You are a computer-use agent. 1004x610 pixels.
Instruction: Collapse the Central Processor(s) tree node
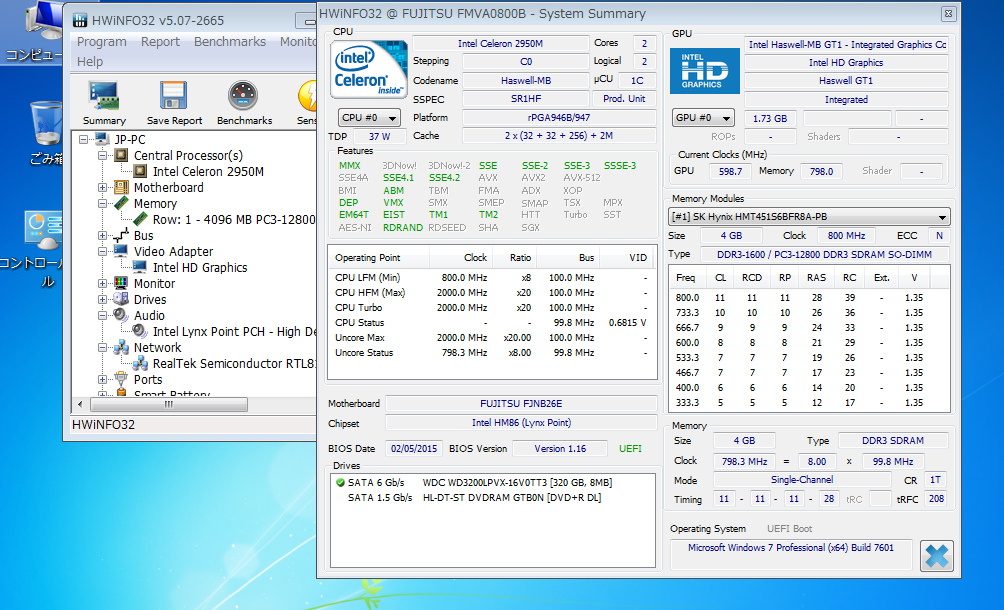point(103,155)
